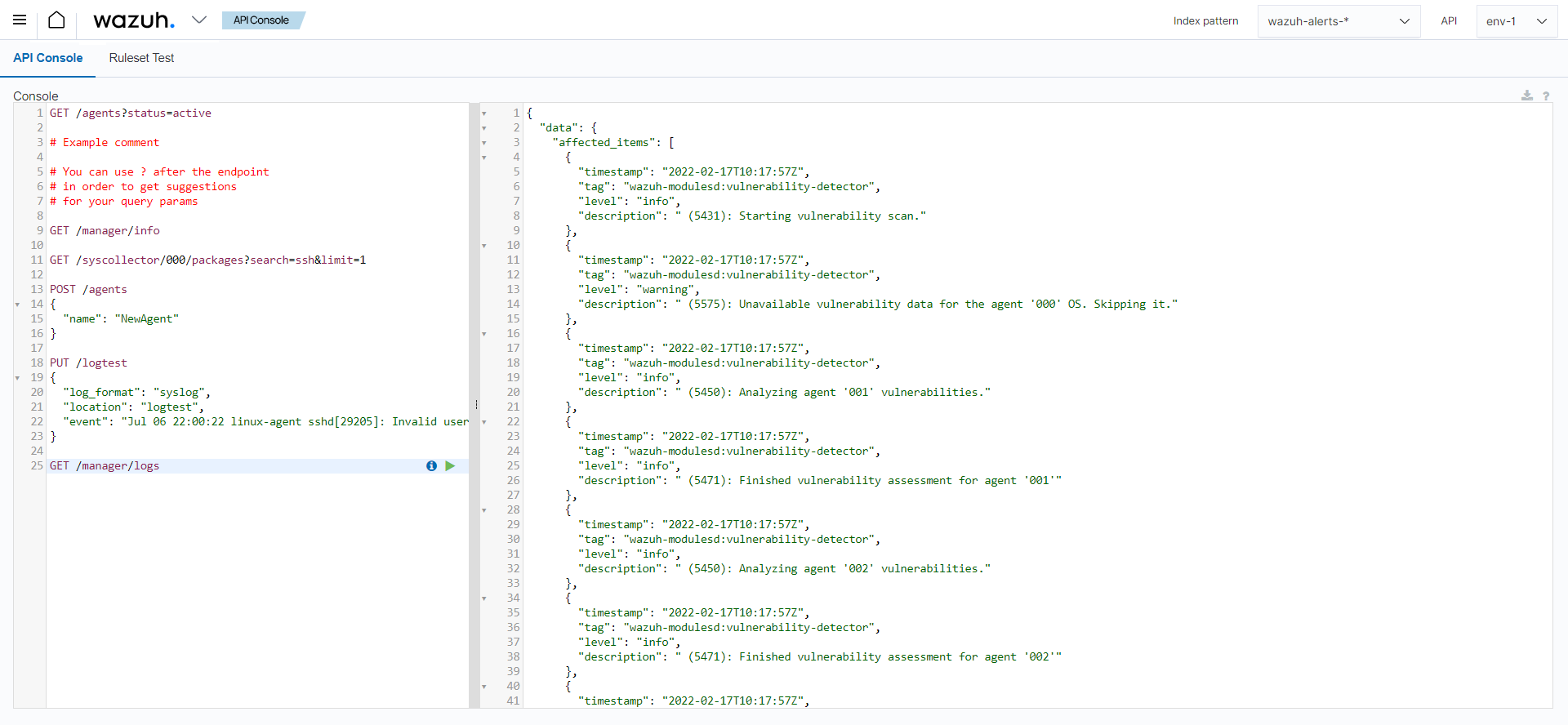The height and width of the screenshot is (725, 1568).
Task: Click the POST /agents request line
Action: [x=88, y=290]
